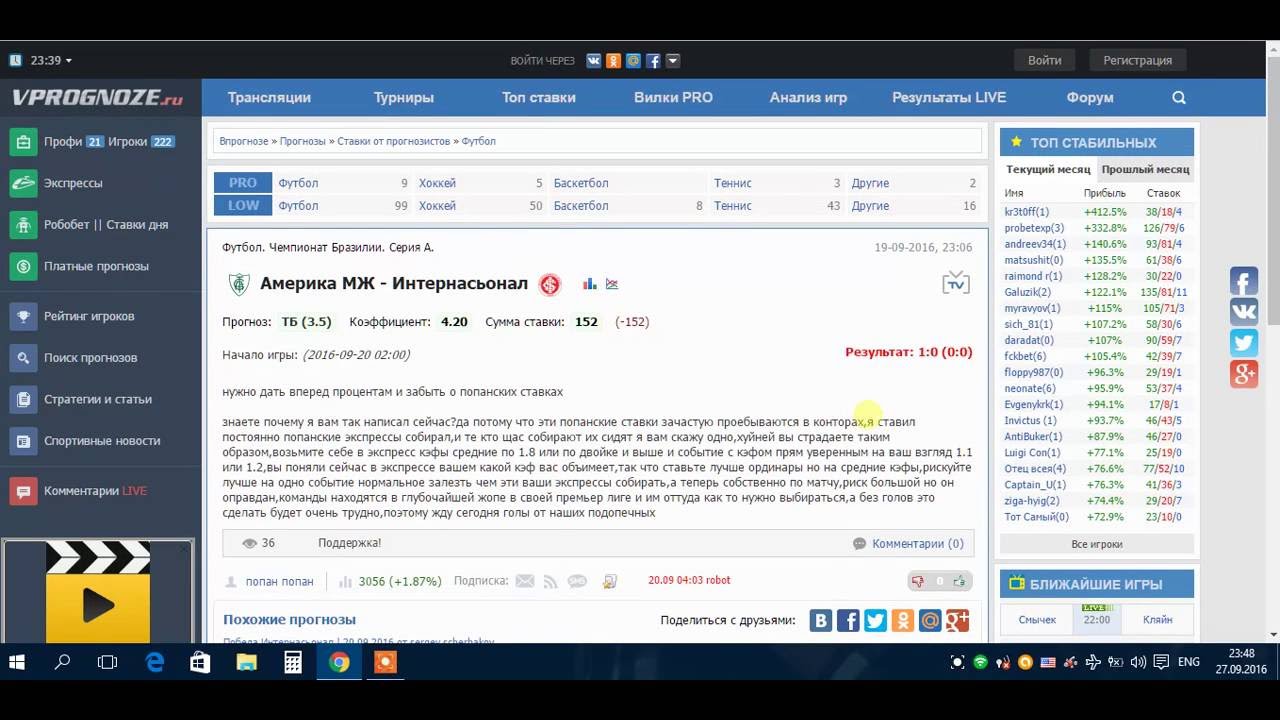Click the TV broadcast icon for the match
Viewport: 1280px width, 720px height.
click(x=956, y=283)
